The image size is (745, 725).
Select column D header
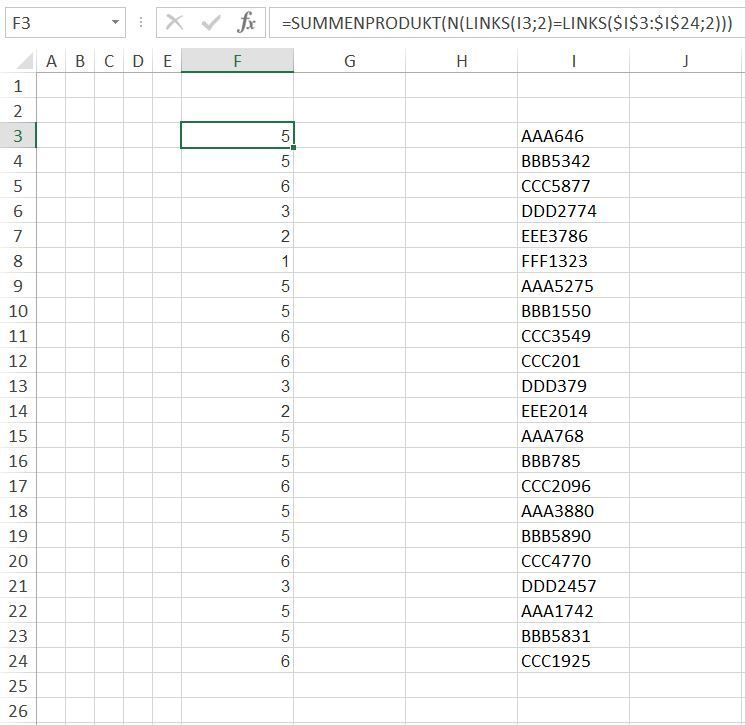(138, 61)
